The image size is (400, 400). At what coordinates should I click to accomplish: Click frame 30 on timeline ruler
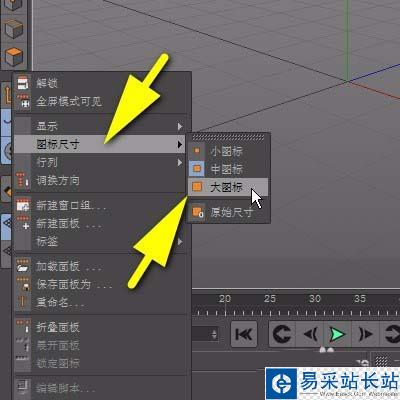point(315,299)
